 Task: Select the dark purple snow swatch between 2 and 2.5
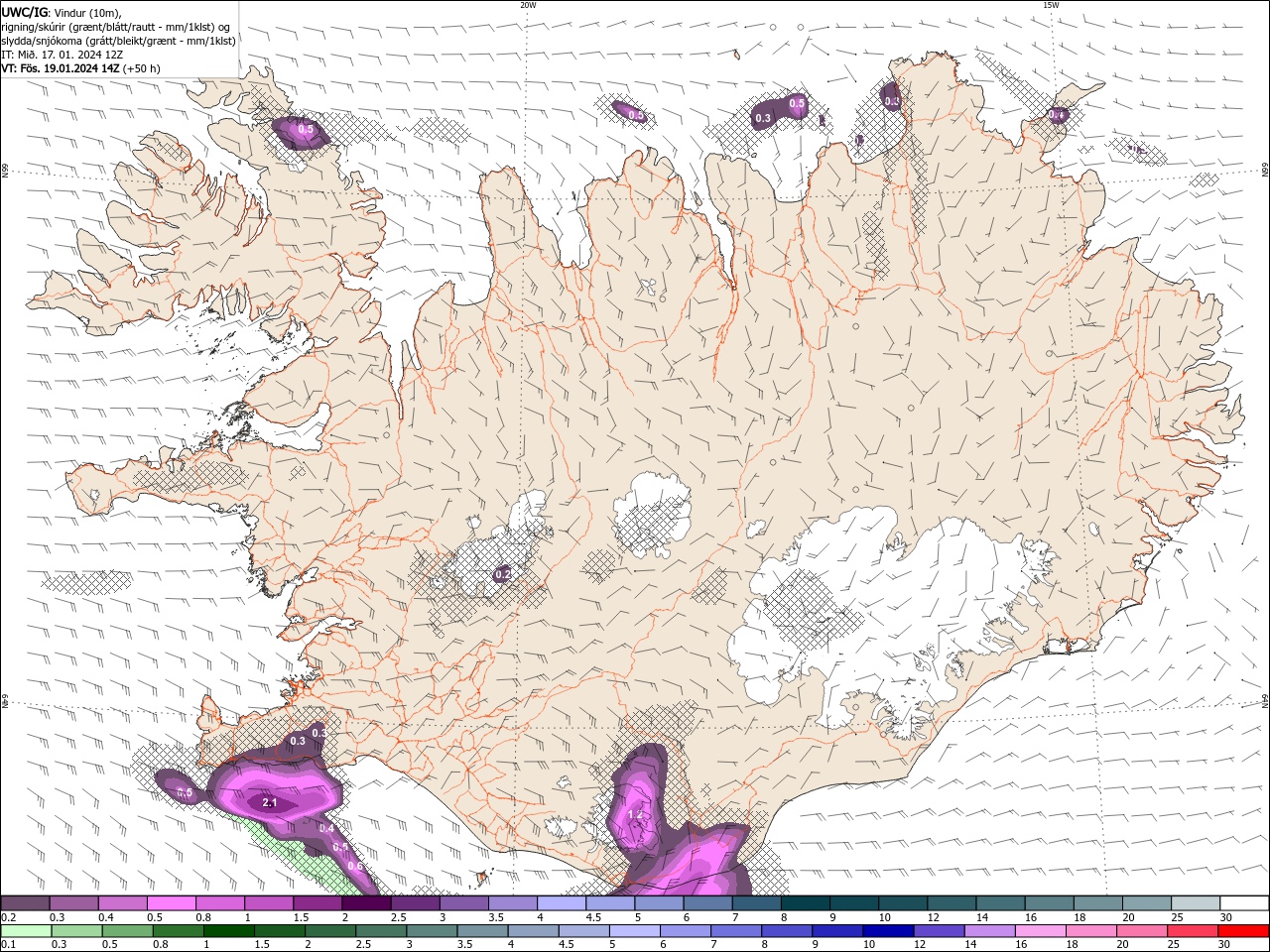pos(366,903)
